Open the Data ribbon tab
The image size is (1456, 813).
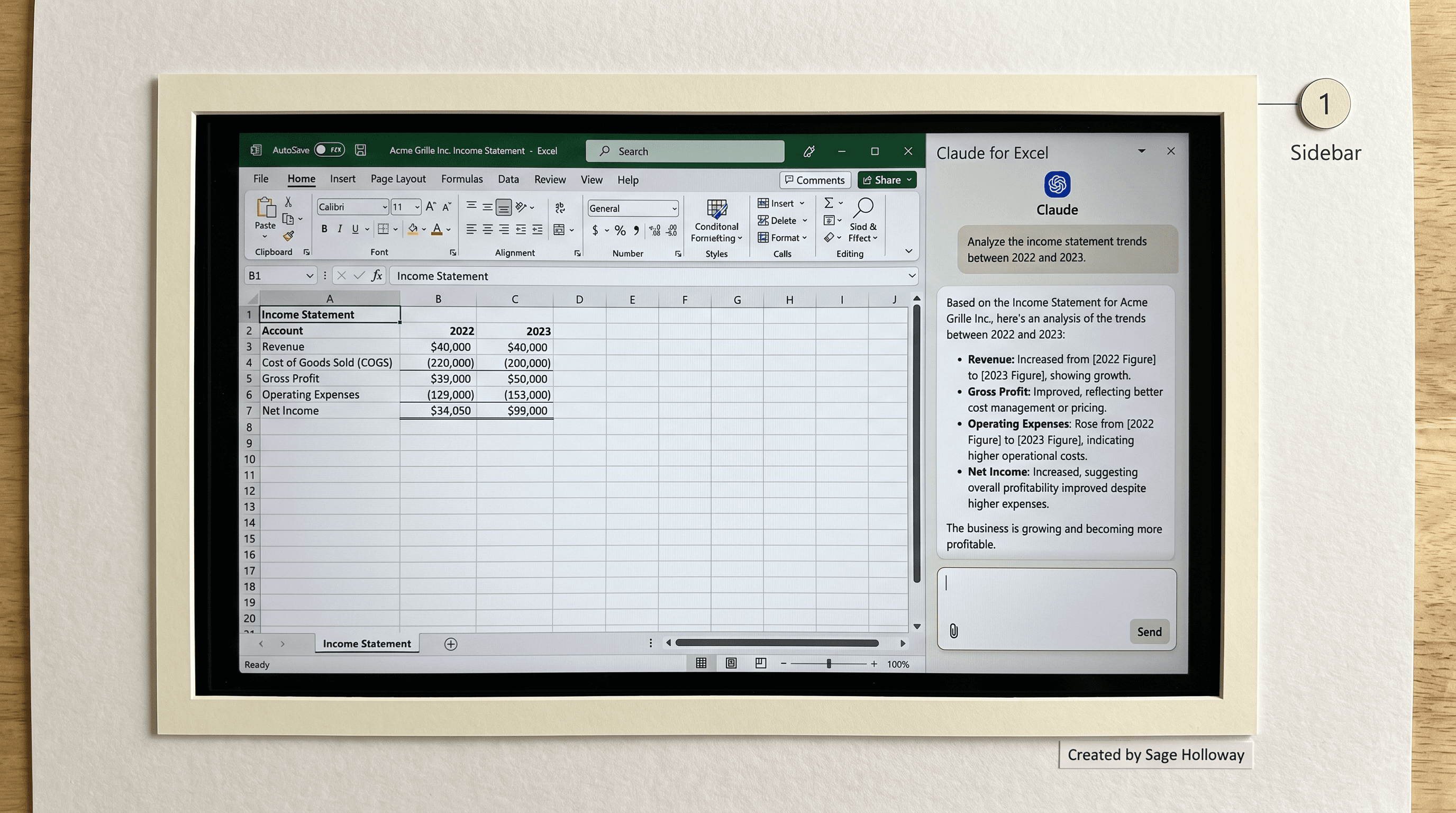click(x=508, y=179)
